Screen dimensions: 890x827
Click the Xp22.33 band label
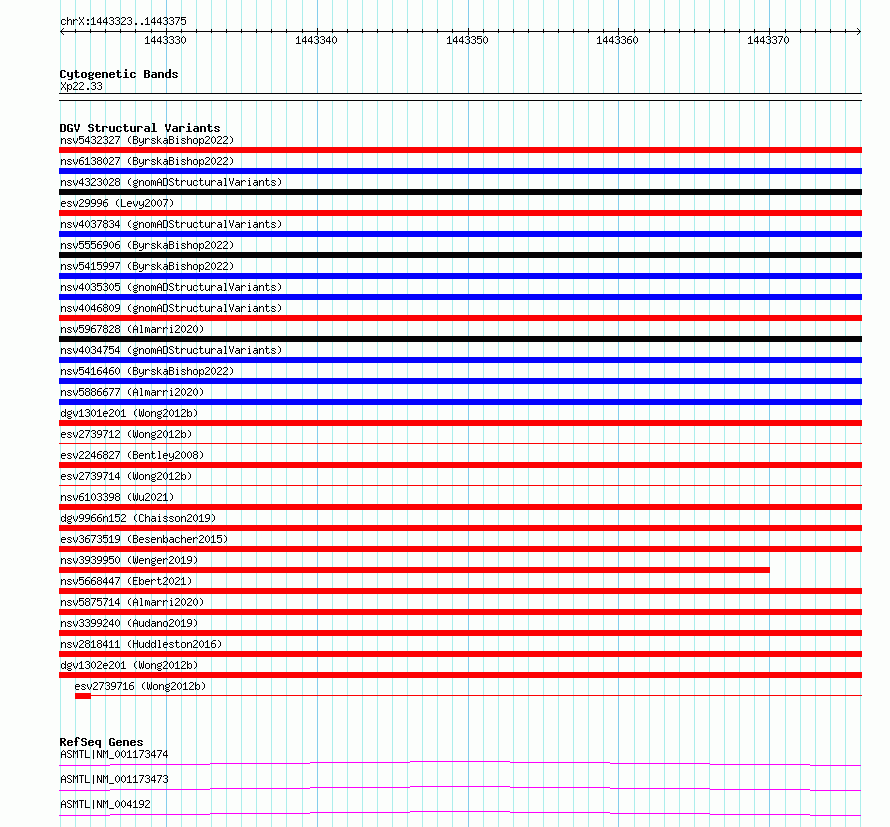coord(81,86)
